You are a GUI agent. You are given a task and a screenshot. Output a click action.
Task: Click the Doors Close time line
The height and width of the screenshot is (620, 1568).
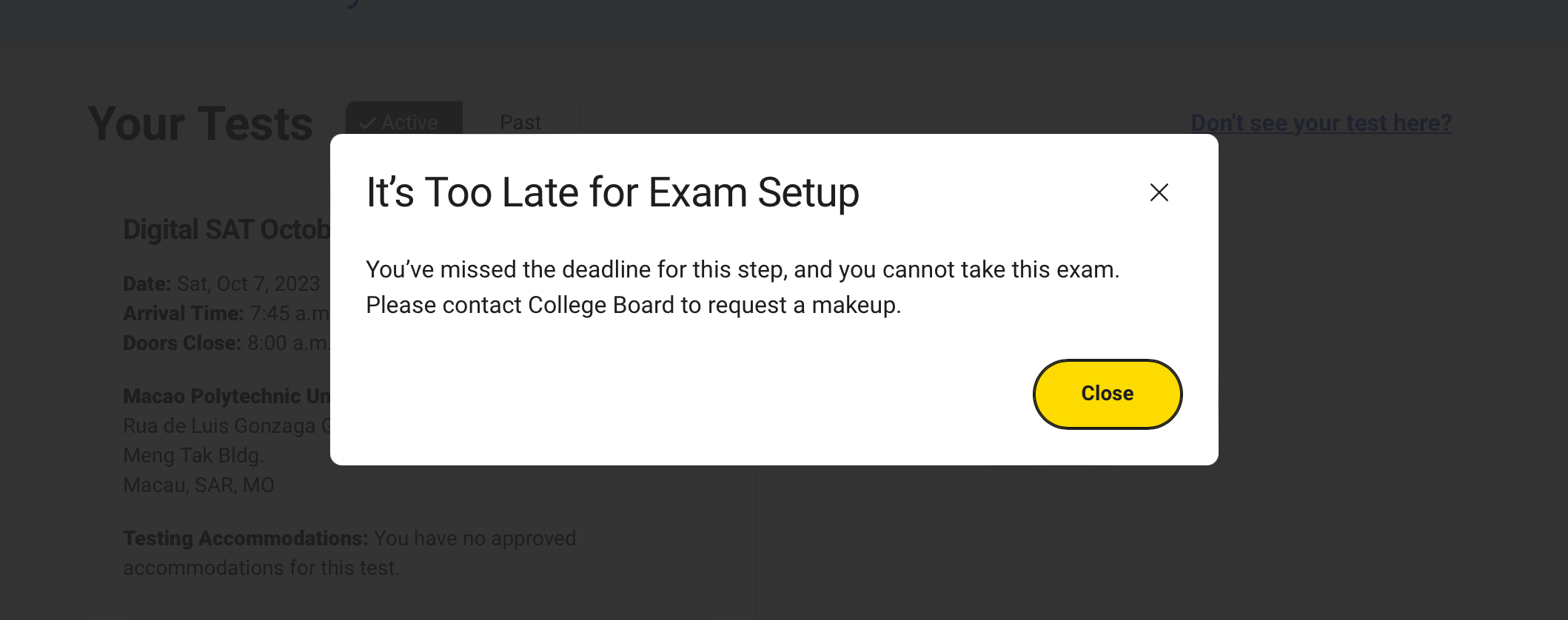tap(226, 343)
